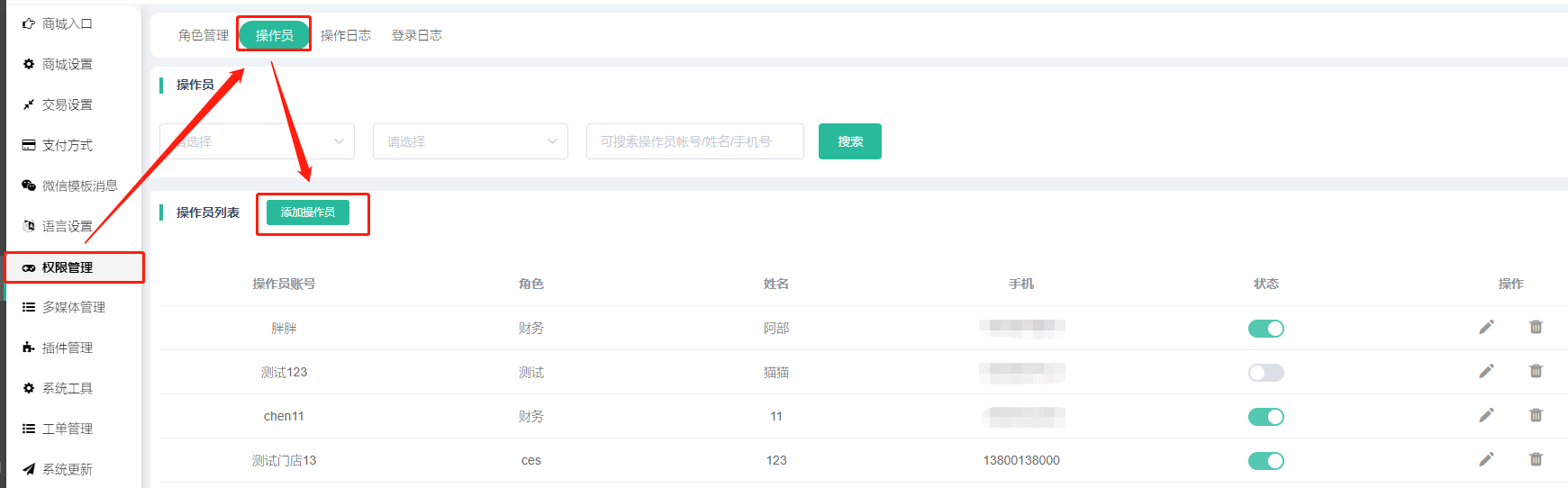This screenshot has height=488, width=1568.
Task: Click the icon beside 权限管理
Action: point(29,267)
